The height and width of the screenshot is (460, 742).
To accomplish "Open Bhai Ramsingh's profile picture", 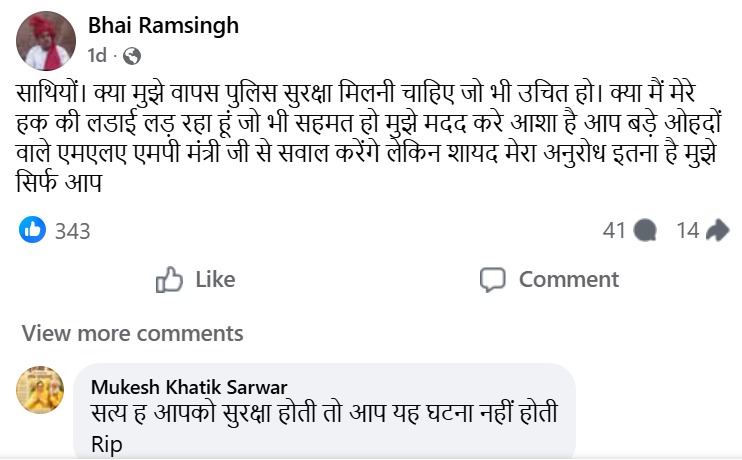I will tap(46, 41).
